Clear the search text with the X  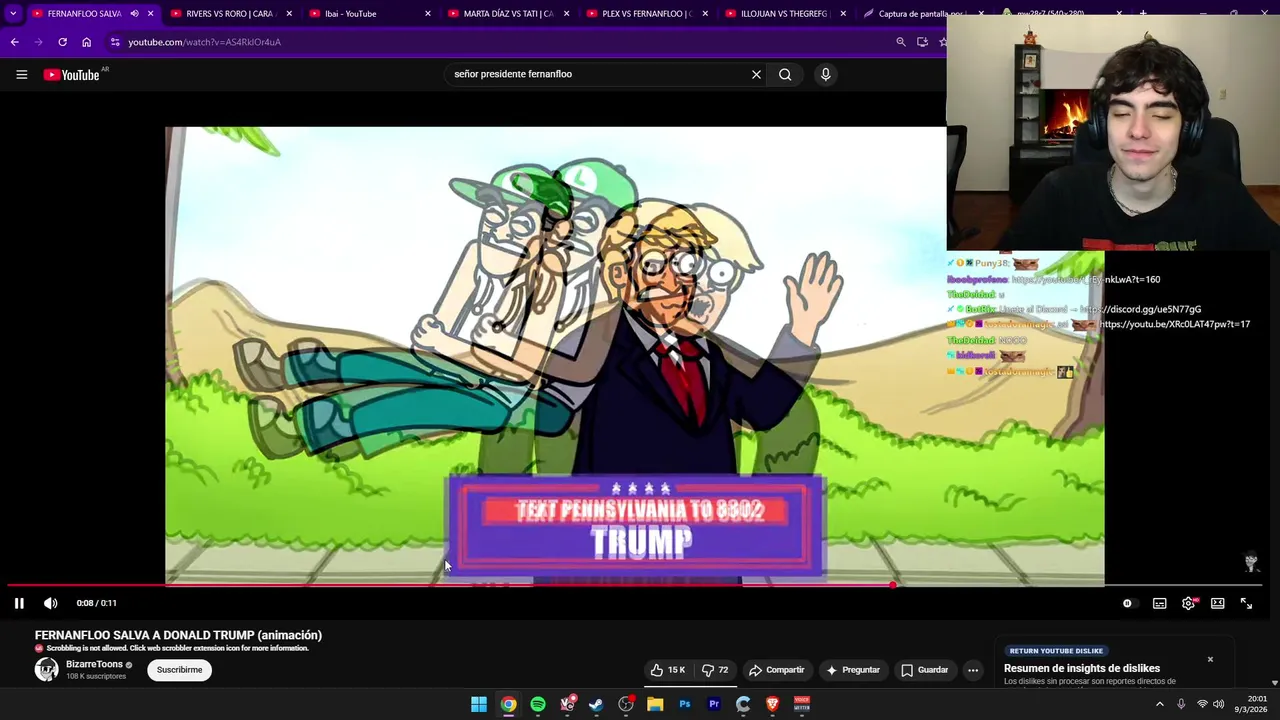pos(756,74)
